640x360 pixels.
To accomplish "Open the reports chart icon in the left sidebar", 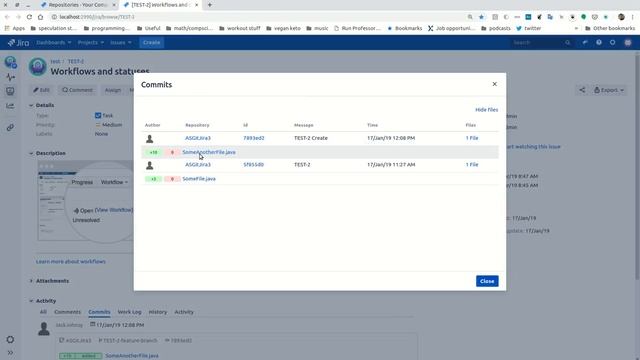I will click(x=10, y=106).
